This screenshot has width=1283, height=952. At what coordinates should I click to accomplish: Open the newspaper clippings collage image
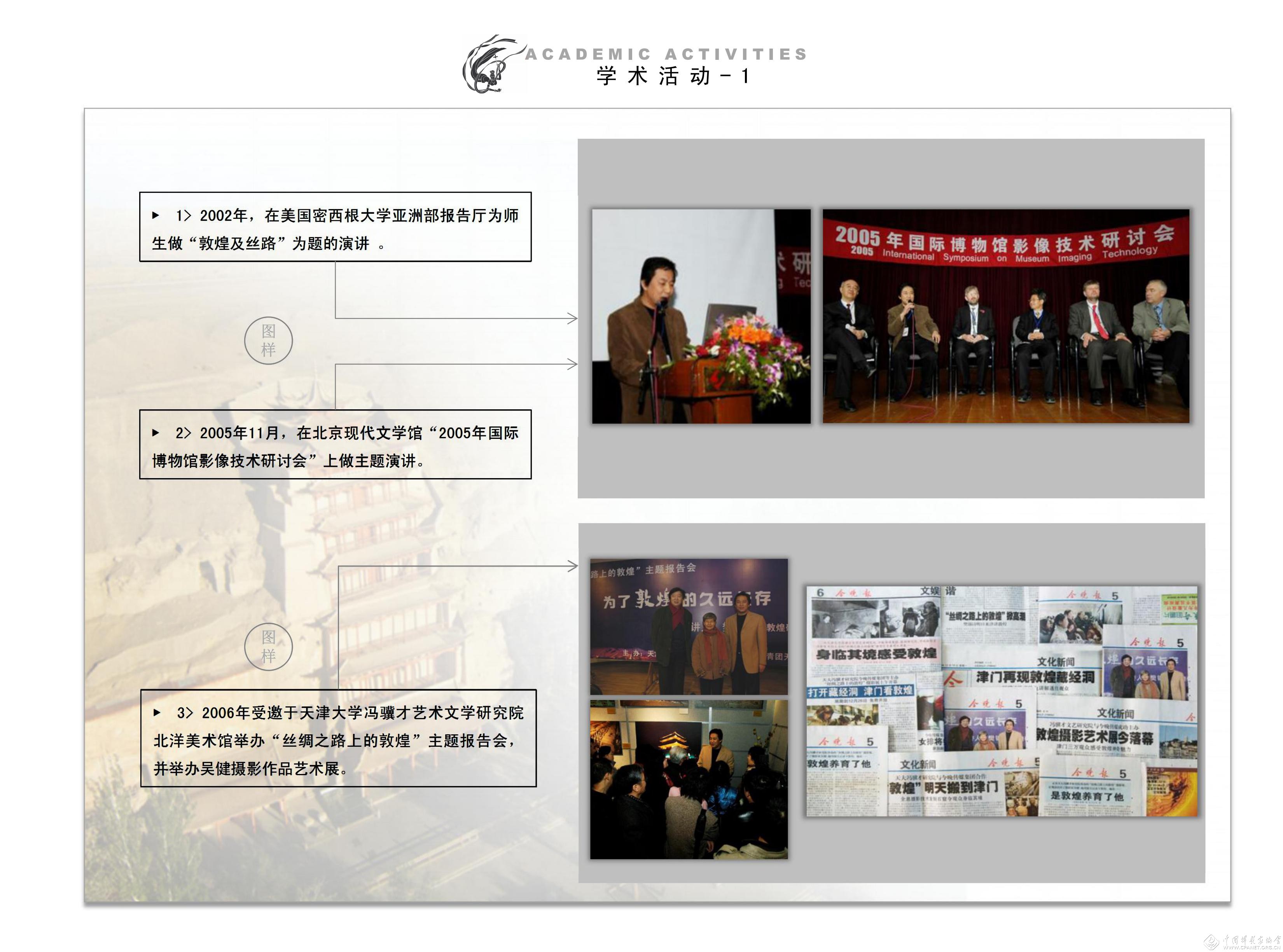(x=1002, y=701)
